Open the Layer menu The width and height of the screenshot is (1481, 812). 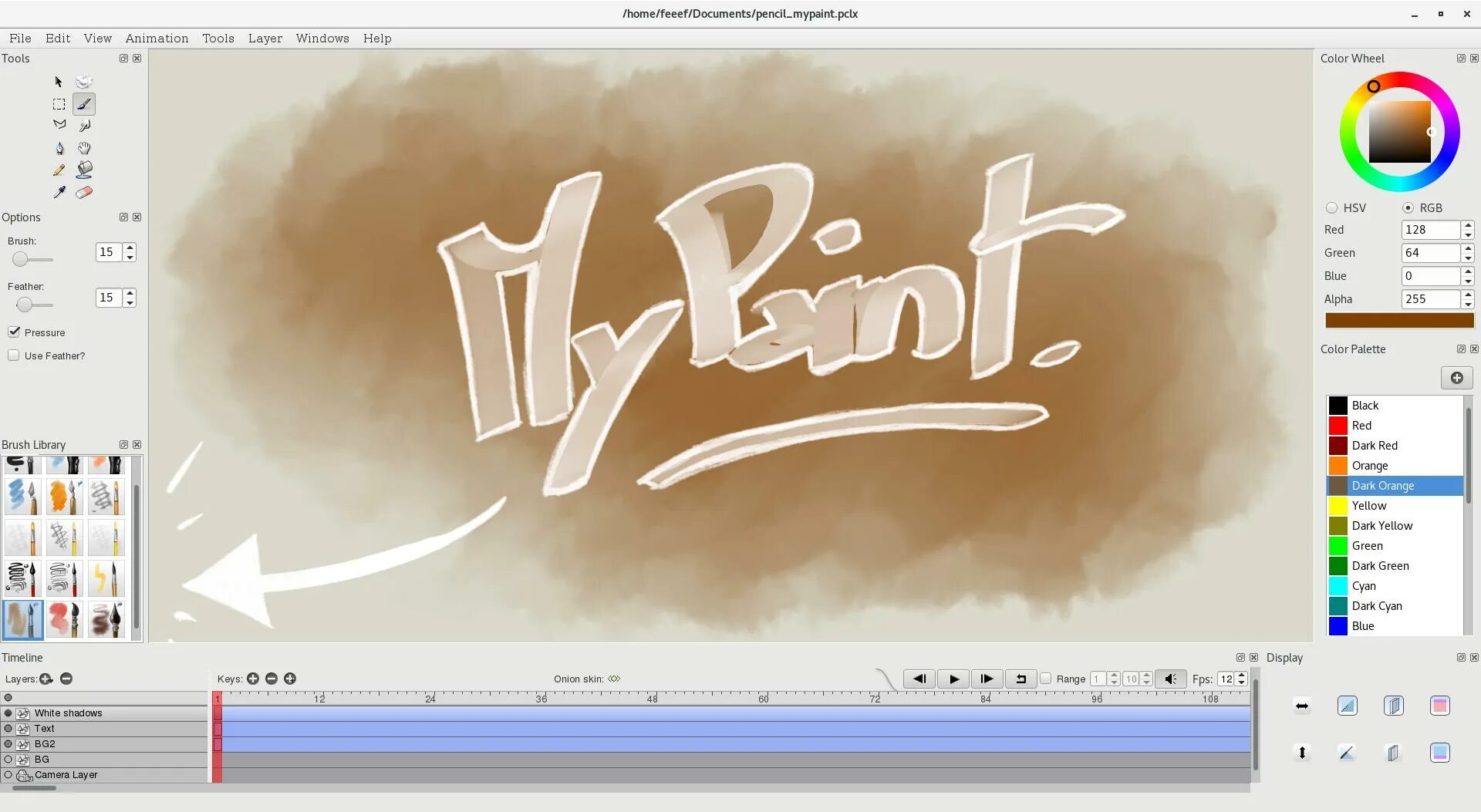coord(265,39)
